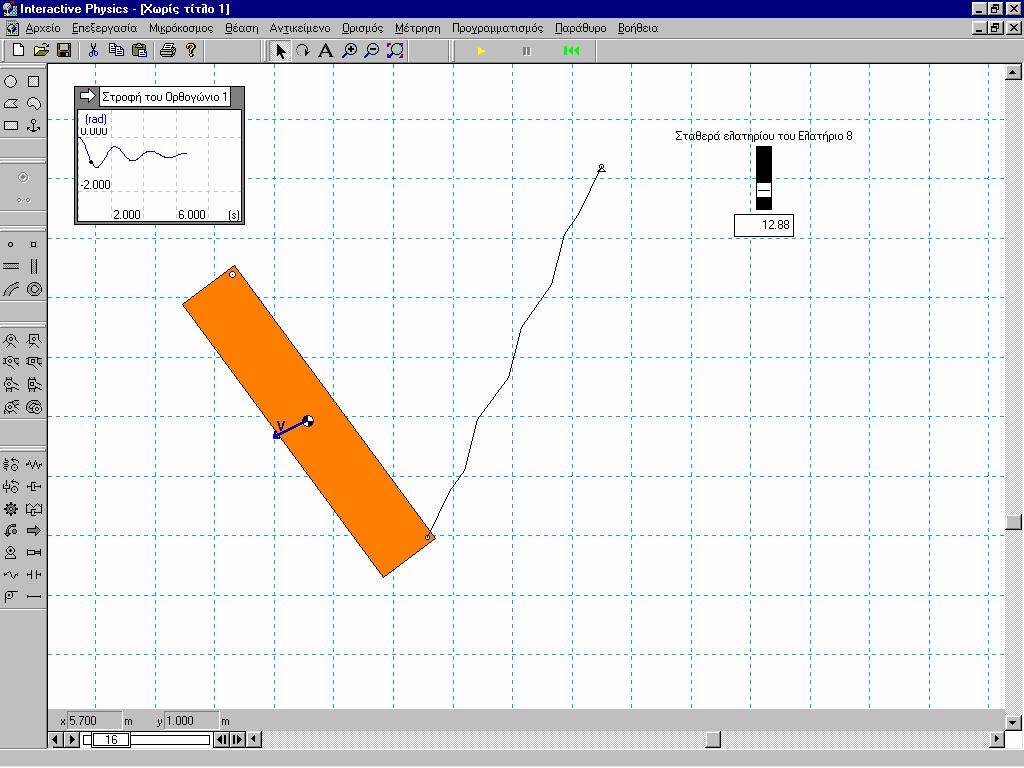Select the Square body tool
1024x768 pixels.
33,82
